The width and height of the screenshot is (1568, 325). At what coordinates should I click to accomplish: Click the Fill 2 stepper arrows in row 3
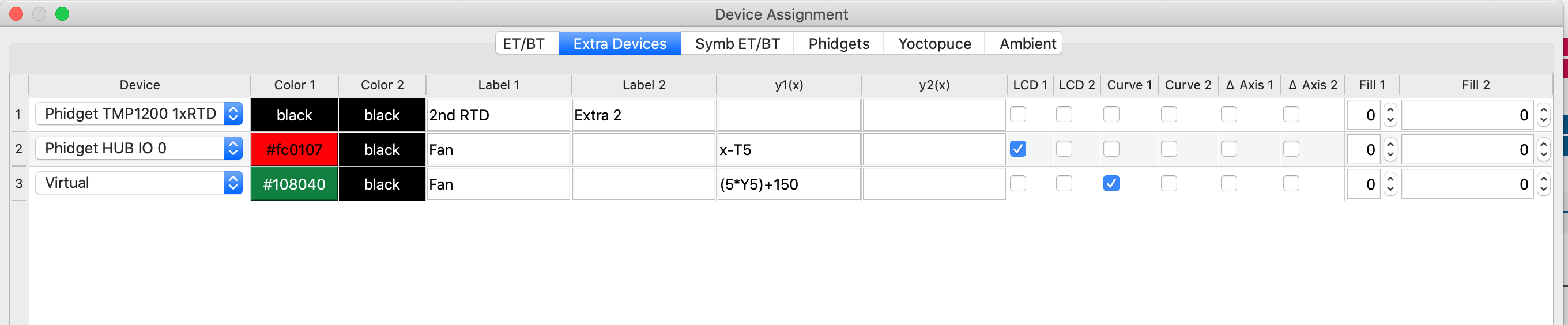point(1543,184)
